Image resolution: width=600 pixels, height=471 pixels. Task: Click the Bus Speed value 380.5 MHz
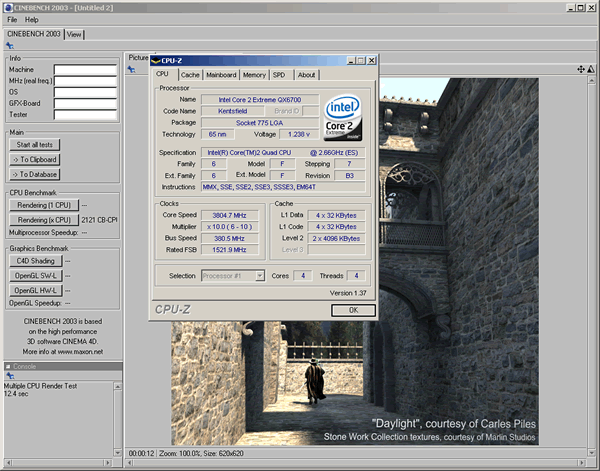pos(230,238)
